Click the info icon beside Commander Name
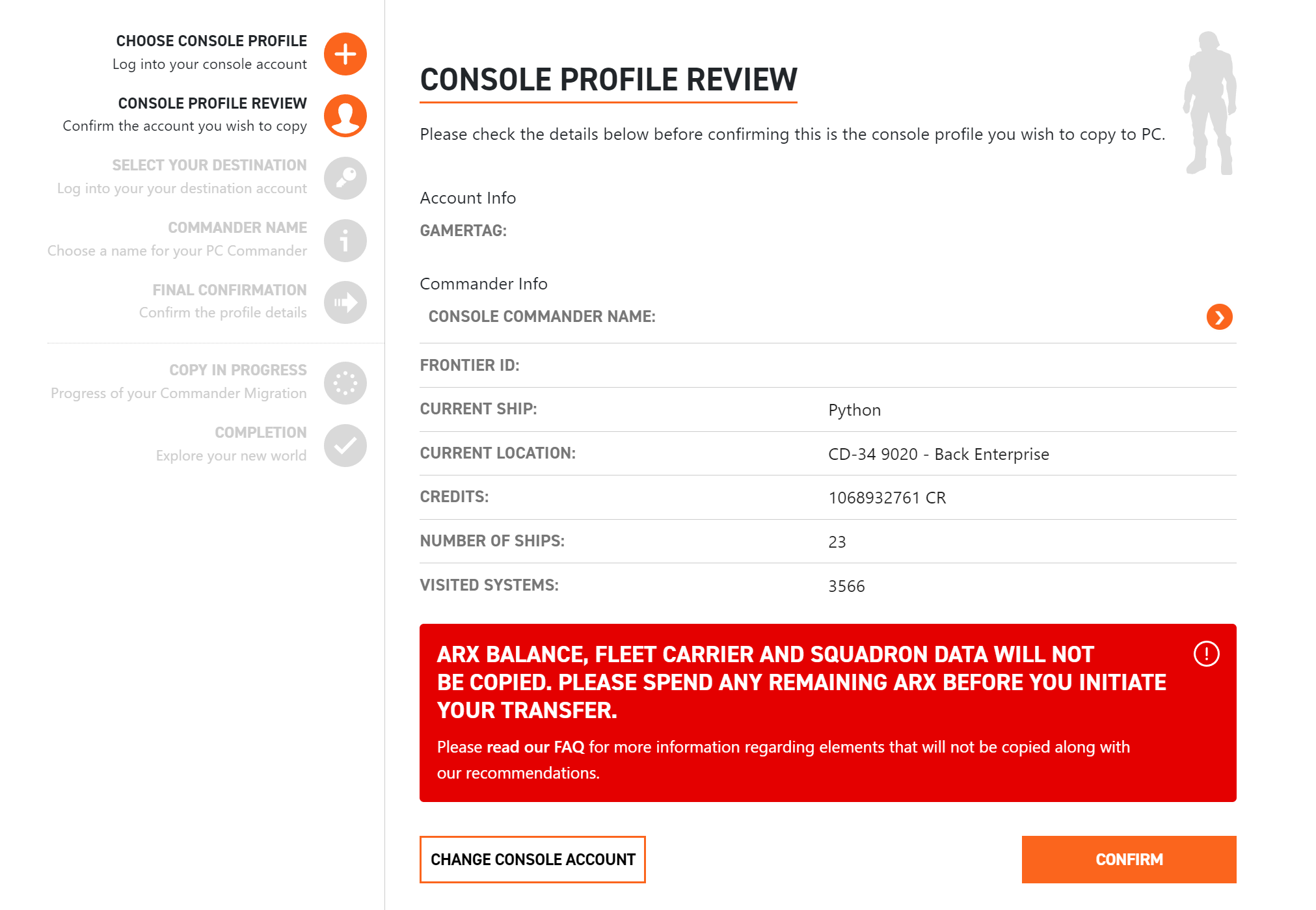This screenshot has width=1316, height=910. point(345,241)
